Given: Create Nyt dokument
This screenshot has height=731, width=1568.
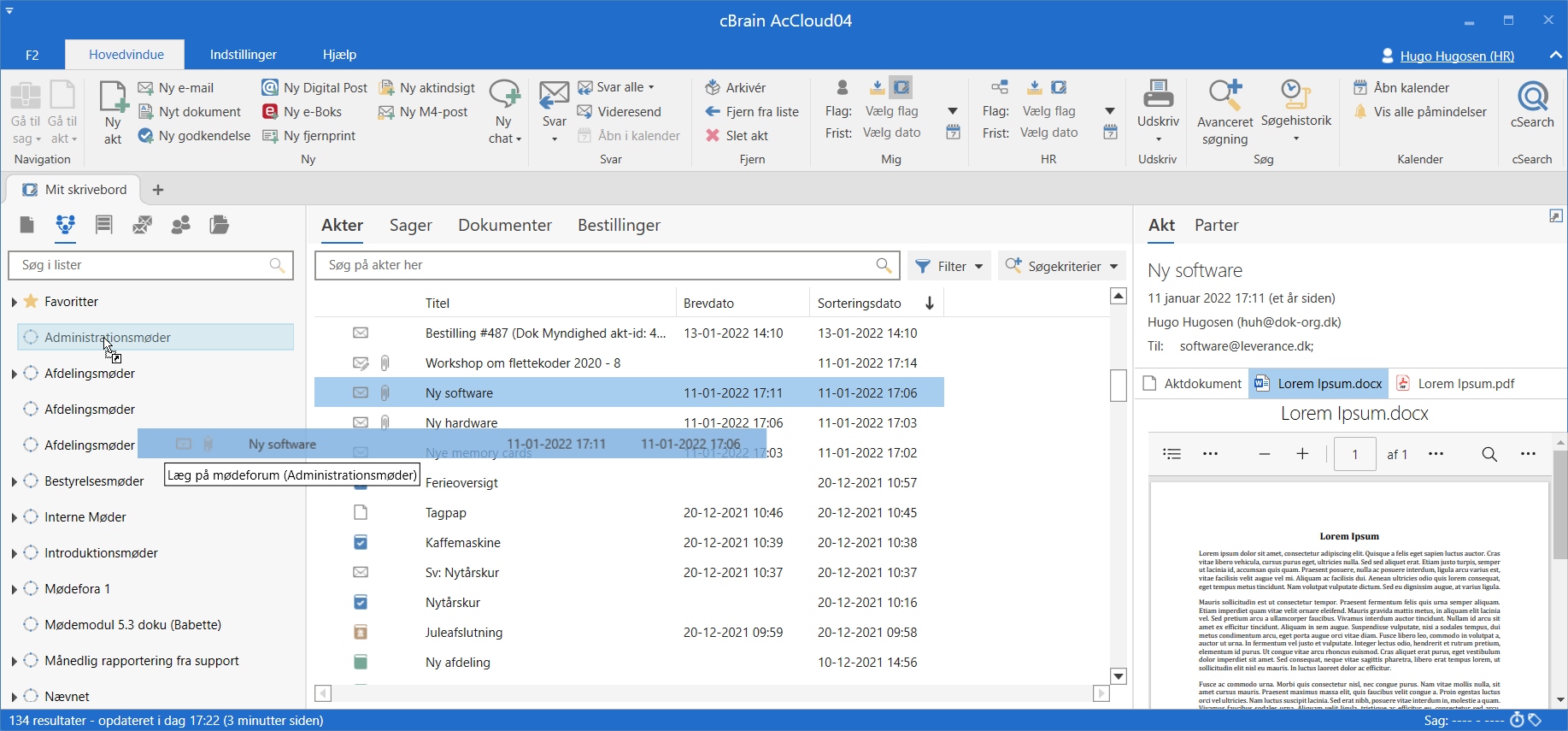Looking at the screenshot, I should [190, 111].
